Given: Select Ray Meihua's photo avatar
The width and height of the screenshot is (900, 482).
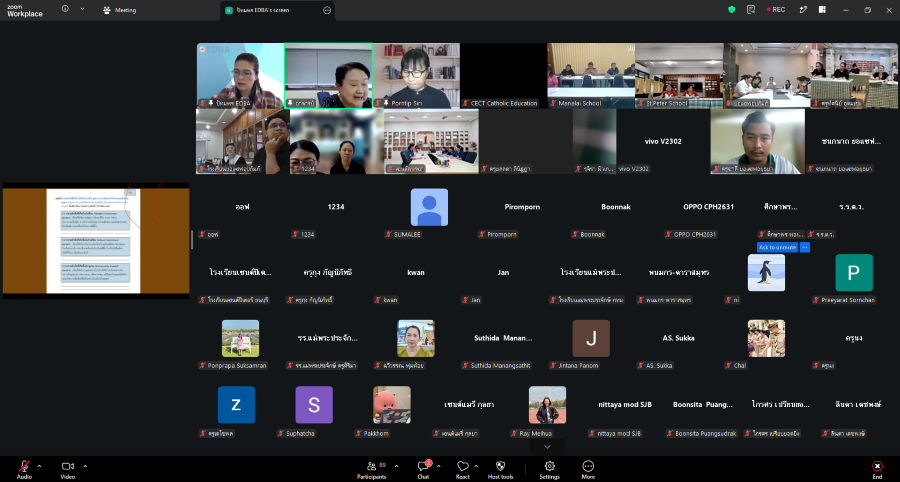Looking at the screenshot, I should point(547,405).
